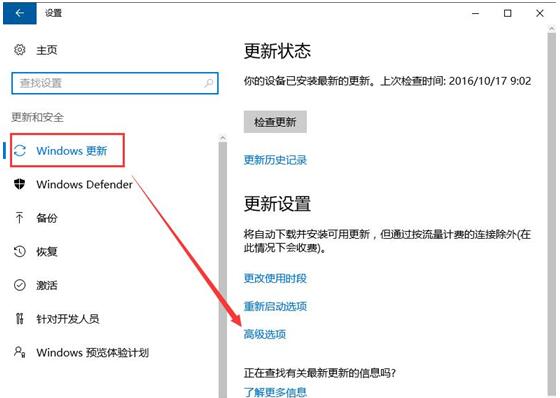Open 更新历史记录 link
The height and width of the screenshot is (398, 560).
click(275, 160)
